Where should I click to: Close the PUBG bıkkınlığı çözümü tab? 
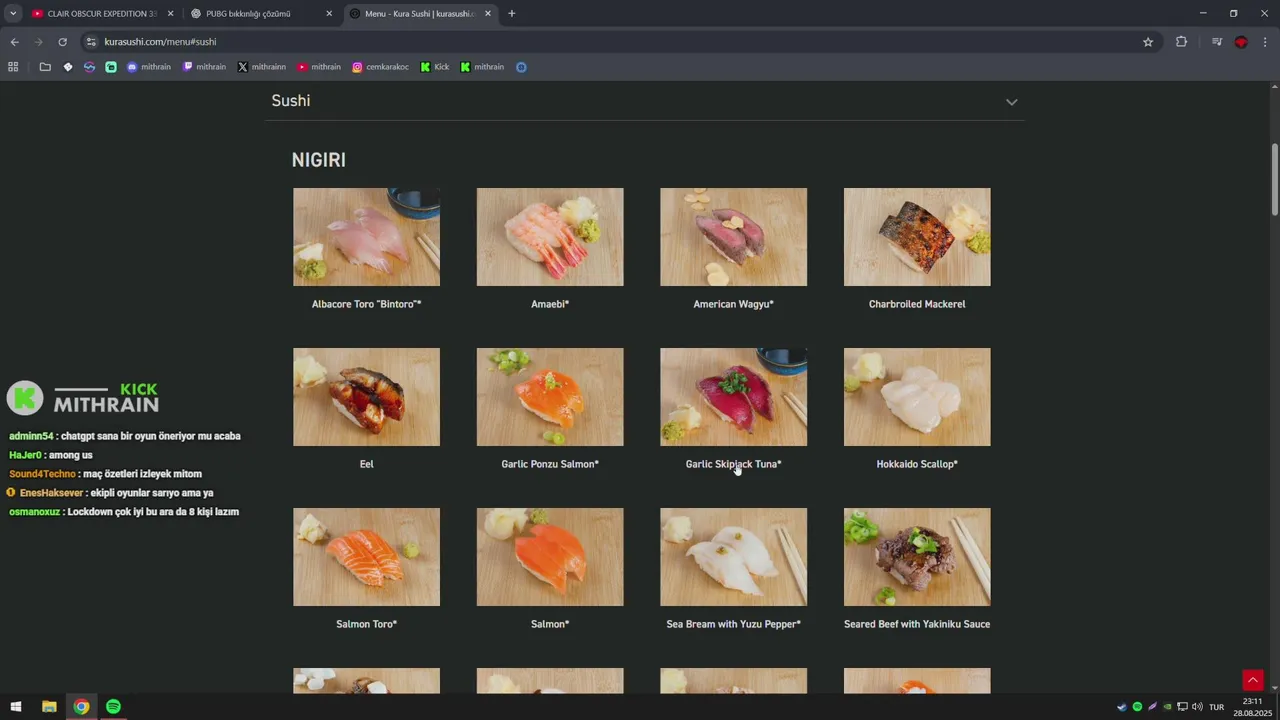click(x=329, y=14)
